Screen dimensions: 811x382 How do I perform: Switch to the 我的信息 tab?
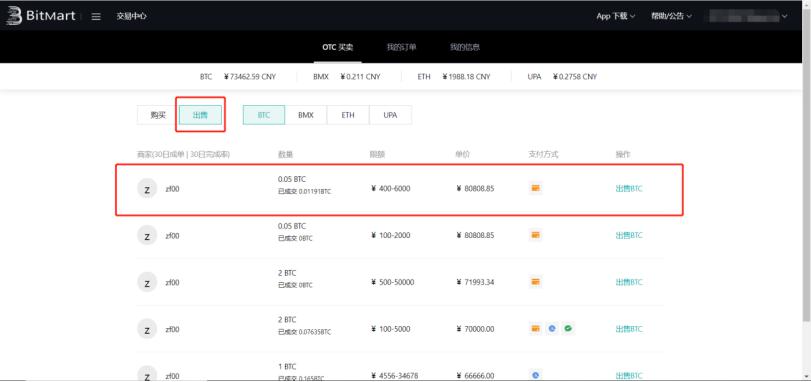464,47
